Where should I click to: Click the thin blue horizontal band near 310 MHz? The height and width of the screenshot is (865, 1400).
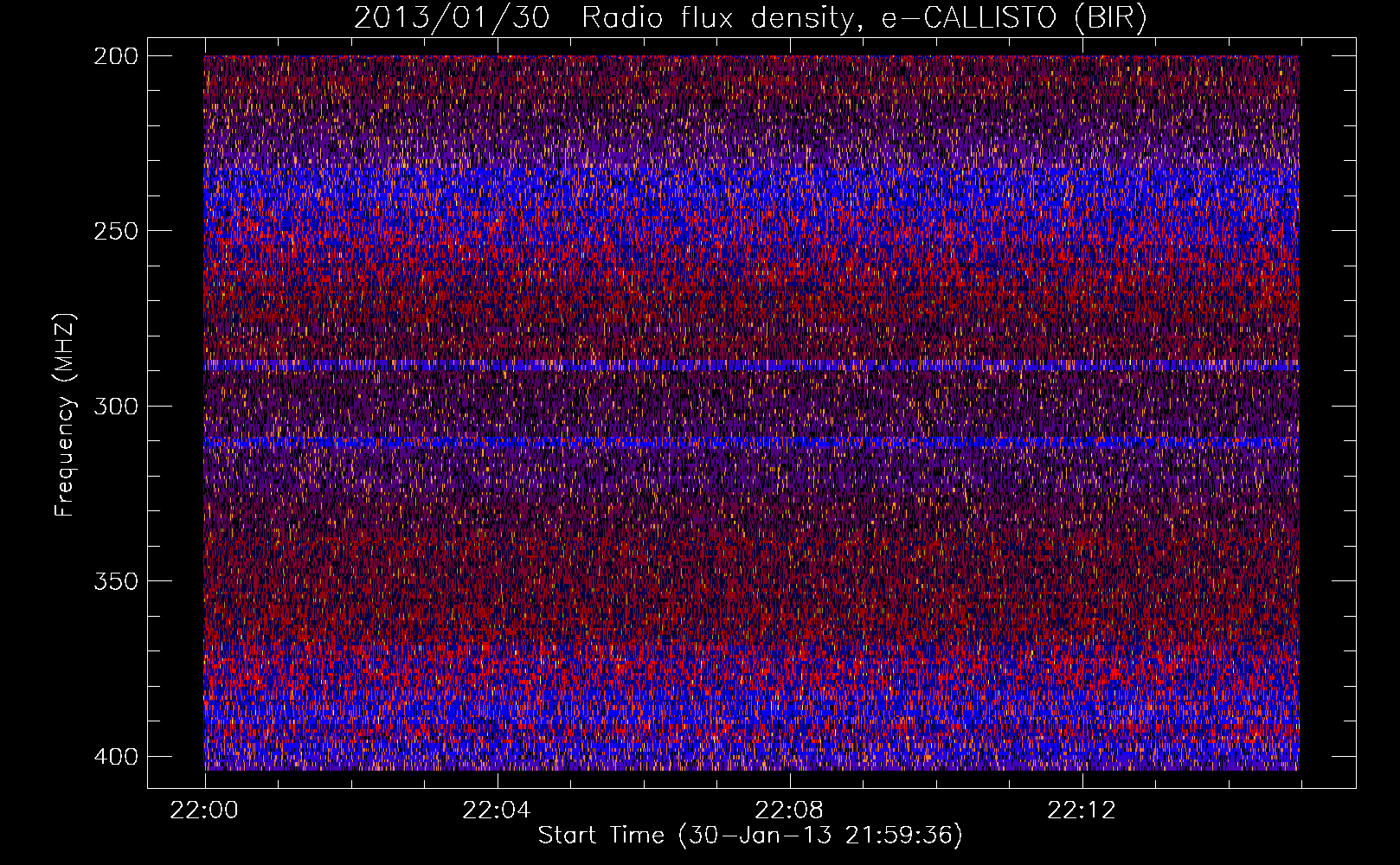pos(751,442)
